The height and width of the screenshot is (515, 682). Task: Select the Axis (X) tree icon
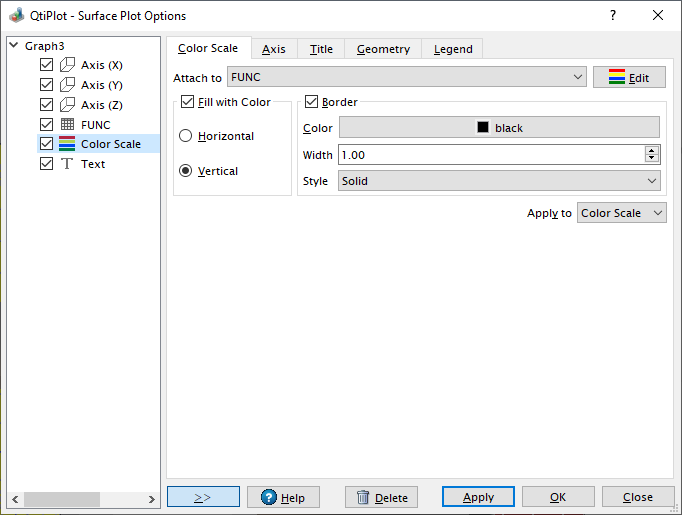pyautogui.click(x=67, y=65)
